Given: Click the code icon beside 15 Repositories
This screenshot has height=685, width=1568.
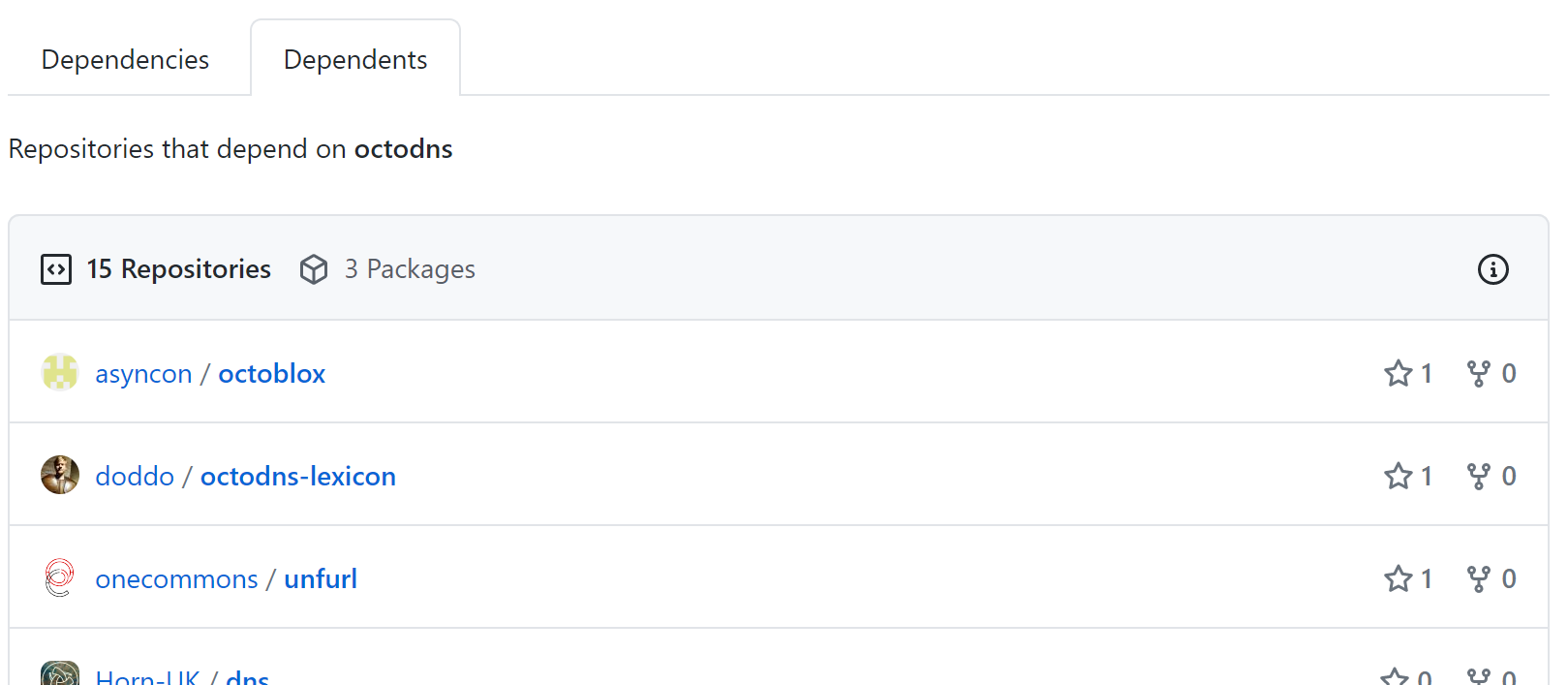Looking at the screenshot, I should point(56,269).
